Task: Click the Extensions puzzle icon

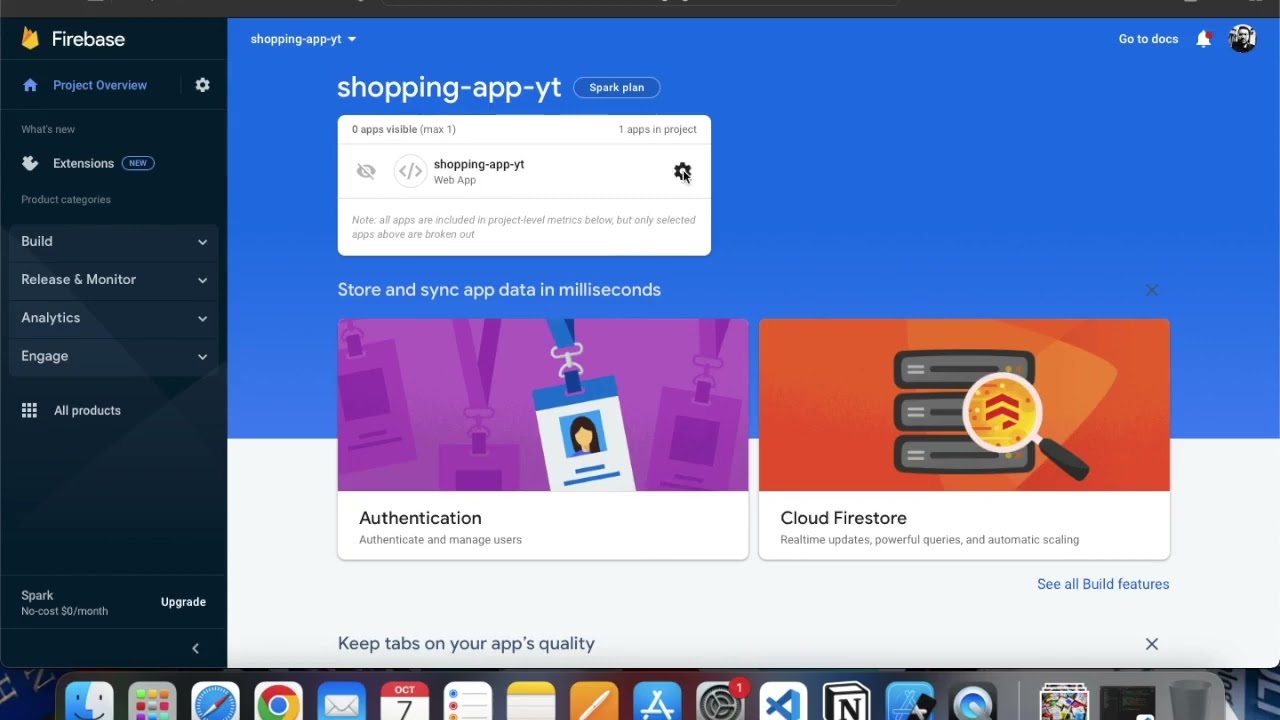Action: (30, 163)
